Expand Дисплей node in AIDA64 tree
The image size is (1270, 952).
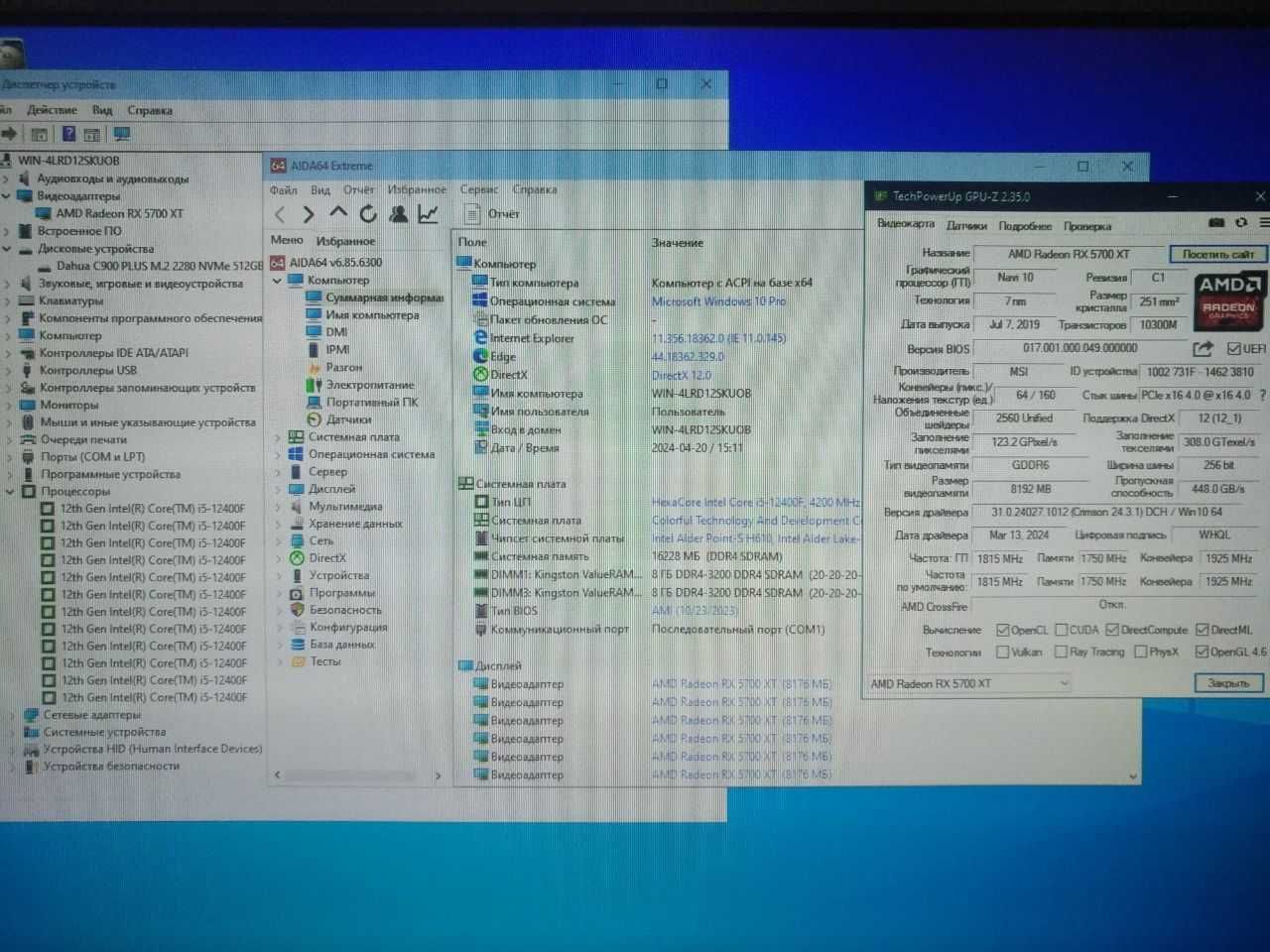pos(278,489)
